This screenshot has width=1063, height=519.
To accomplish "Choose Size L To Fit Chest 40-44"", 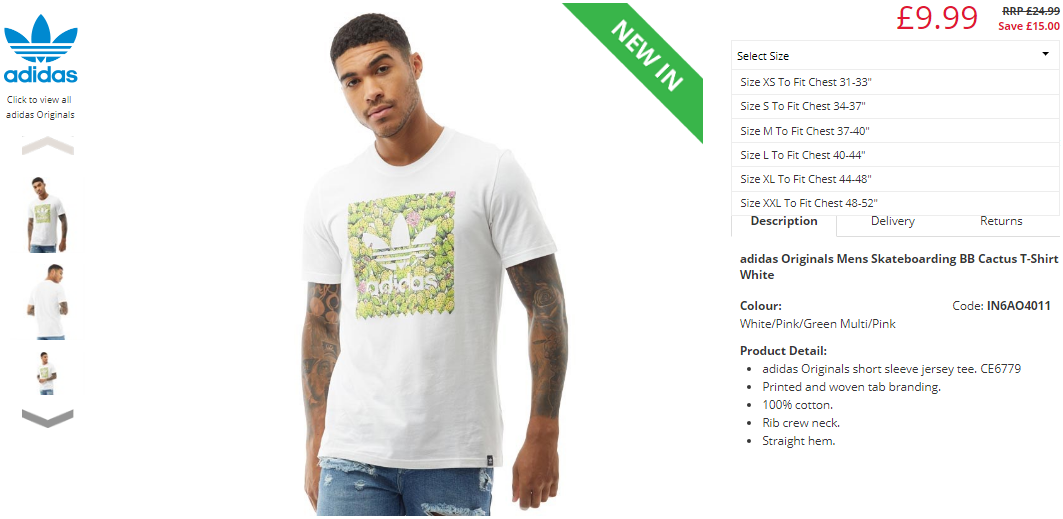I will click(x=895, y=155).
